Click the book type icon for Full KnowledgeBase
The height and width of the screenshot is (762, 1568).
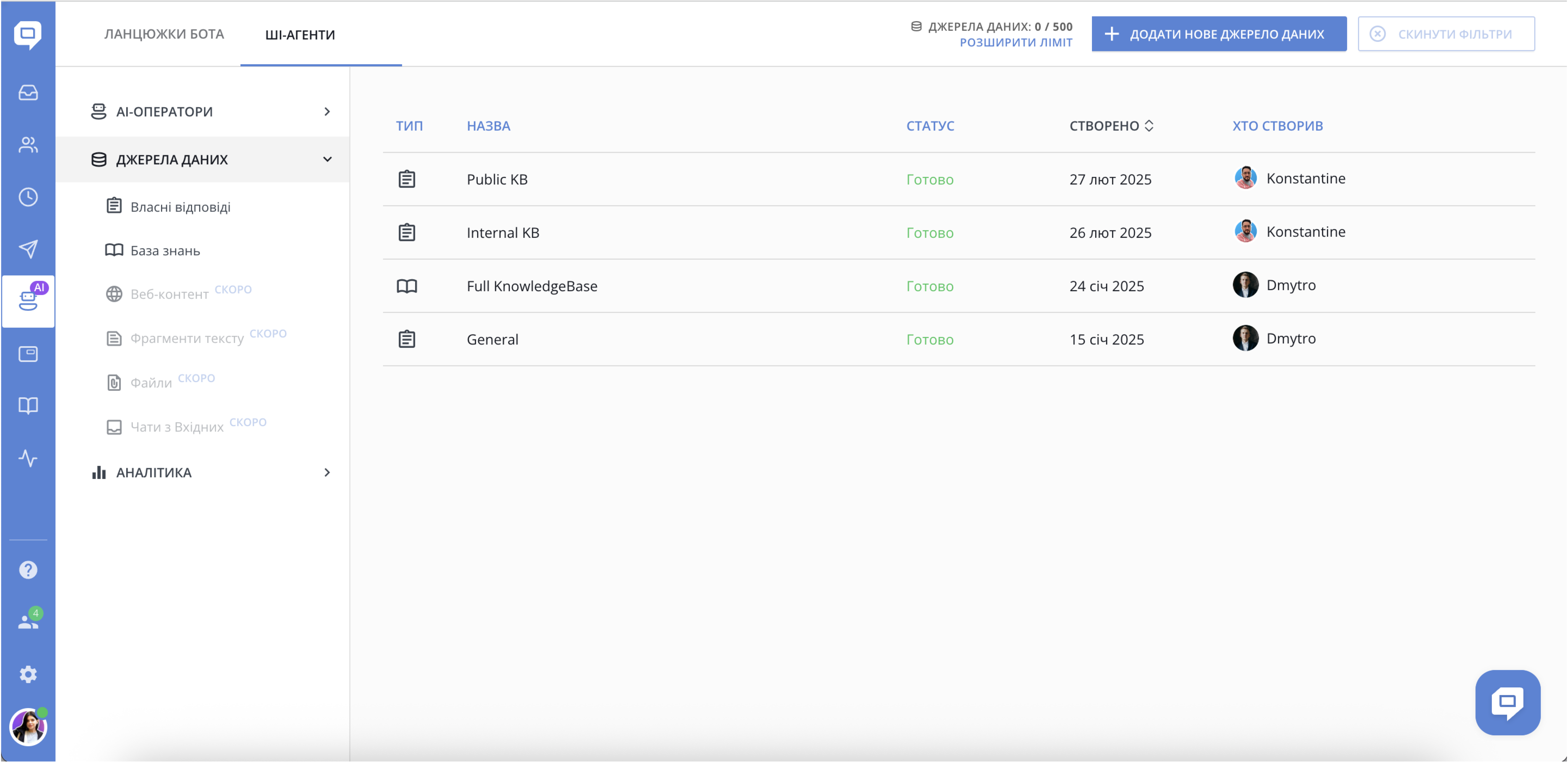pyautogui.click(x=407, y=286)
